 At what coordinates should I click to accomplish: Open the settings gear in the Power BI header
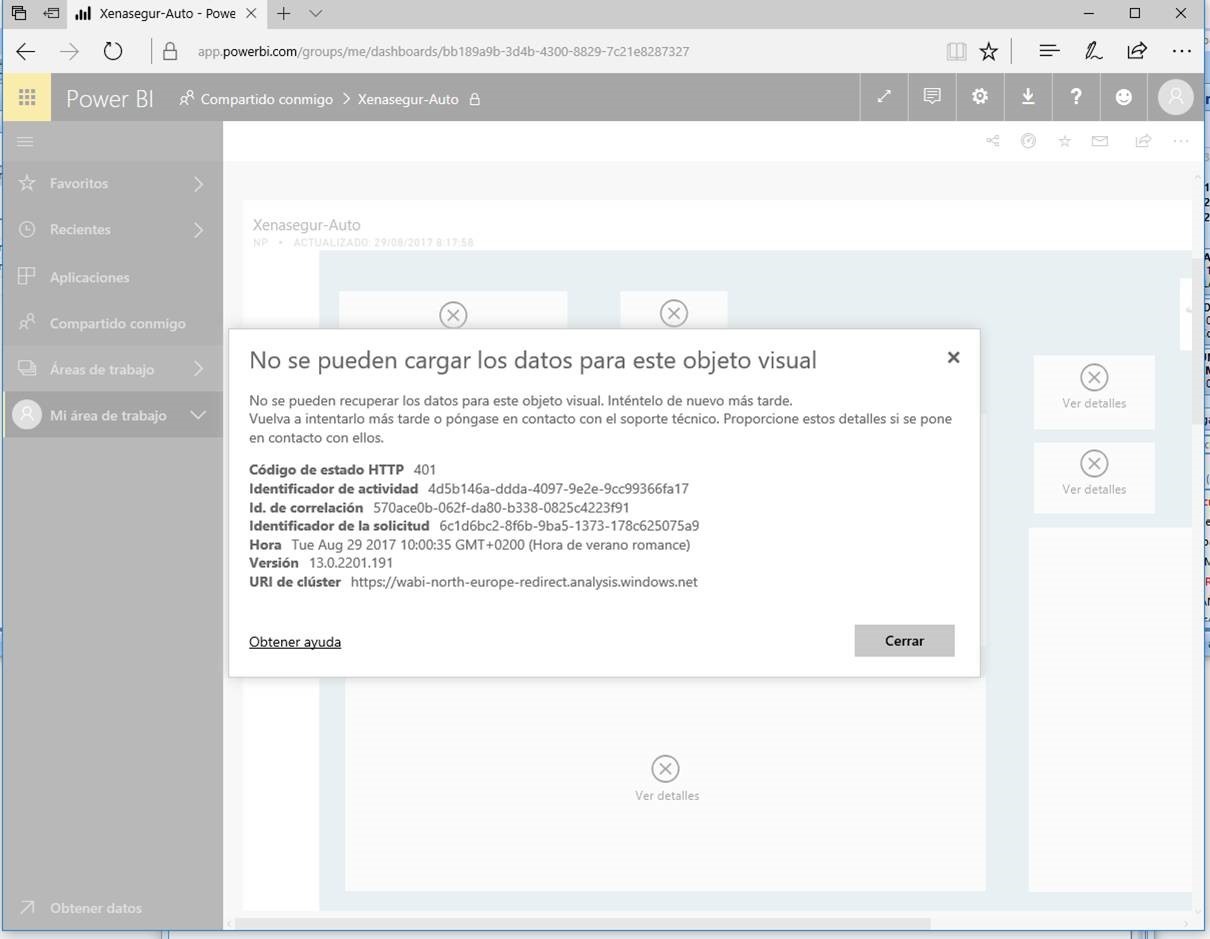point(980,97)
